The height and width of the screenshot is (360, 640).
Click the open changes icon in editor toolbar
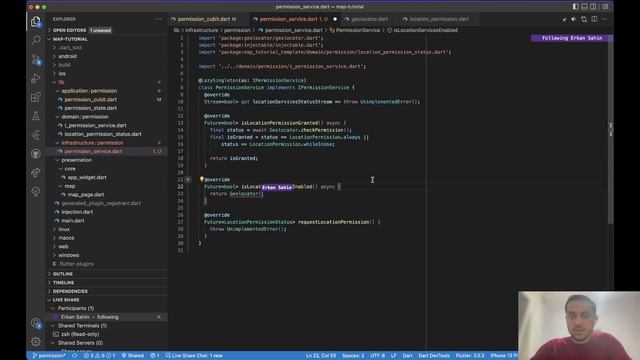pyautogui.click(x=584, y=19)
